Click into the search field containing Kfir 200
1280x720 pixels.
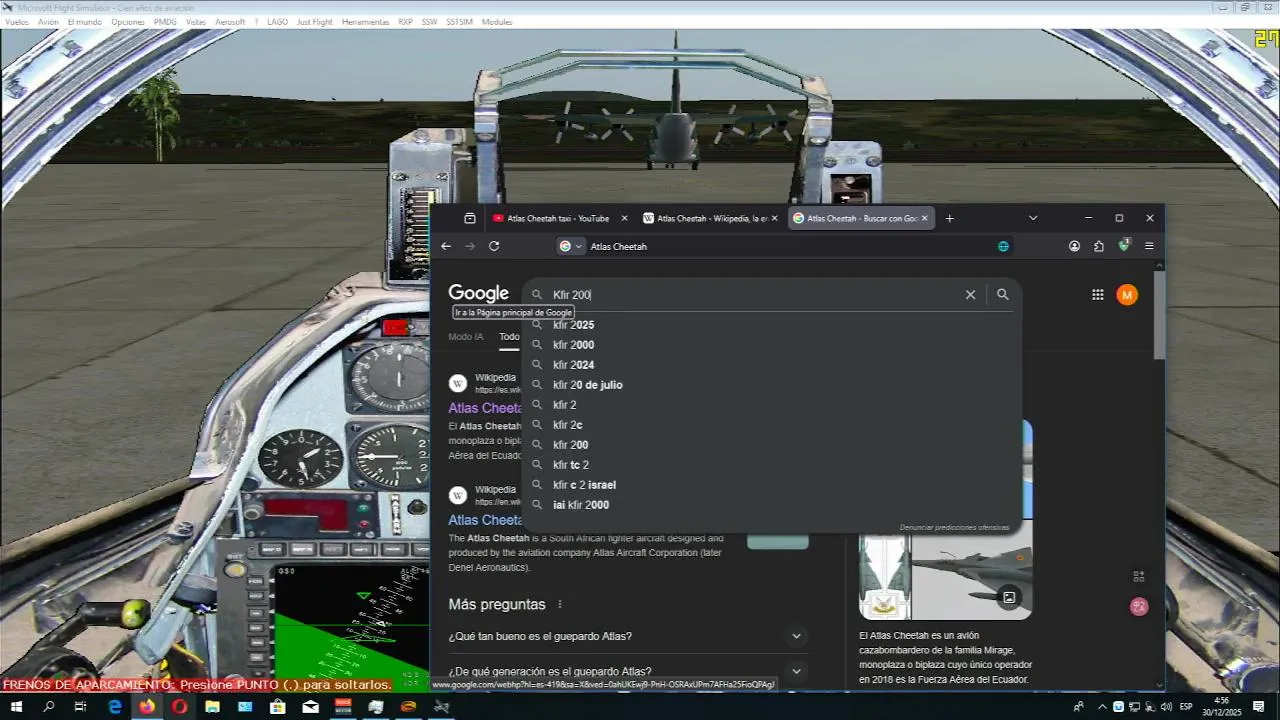tap(750, 295)
